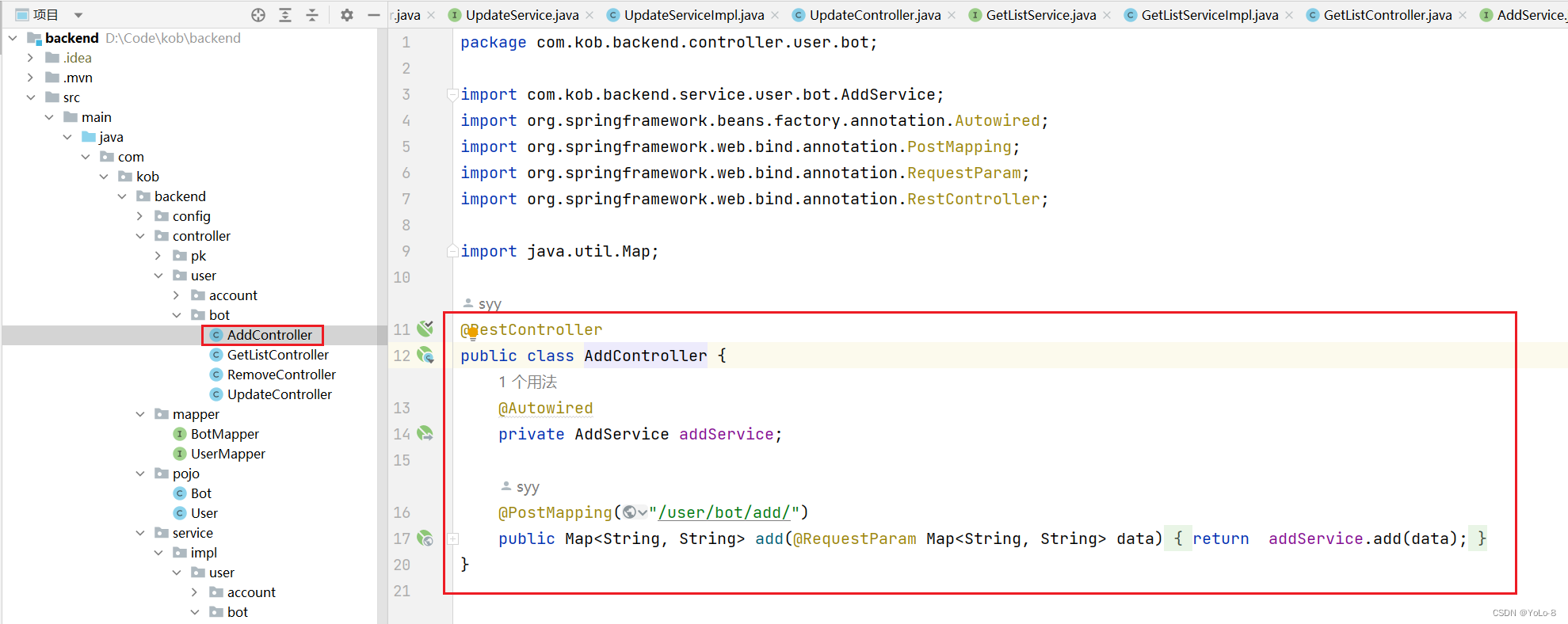Expand the folded add method body
This screenshot has height=624, width=1568.
[x=453, y=538]
